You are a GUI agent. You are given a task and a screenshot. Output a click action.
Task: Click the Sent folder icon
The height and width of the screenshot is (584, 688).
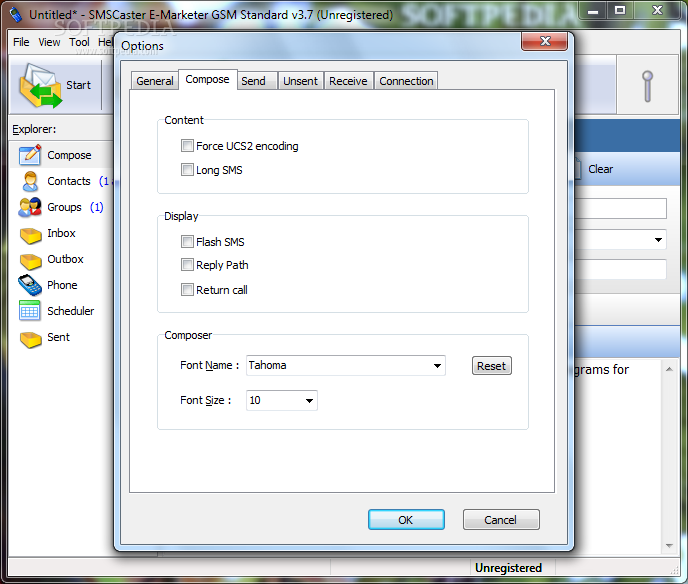tap(30, 339)
